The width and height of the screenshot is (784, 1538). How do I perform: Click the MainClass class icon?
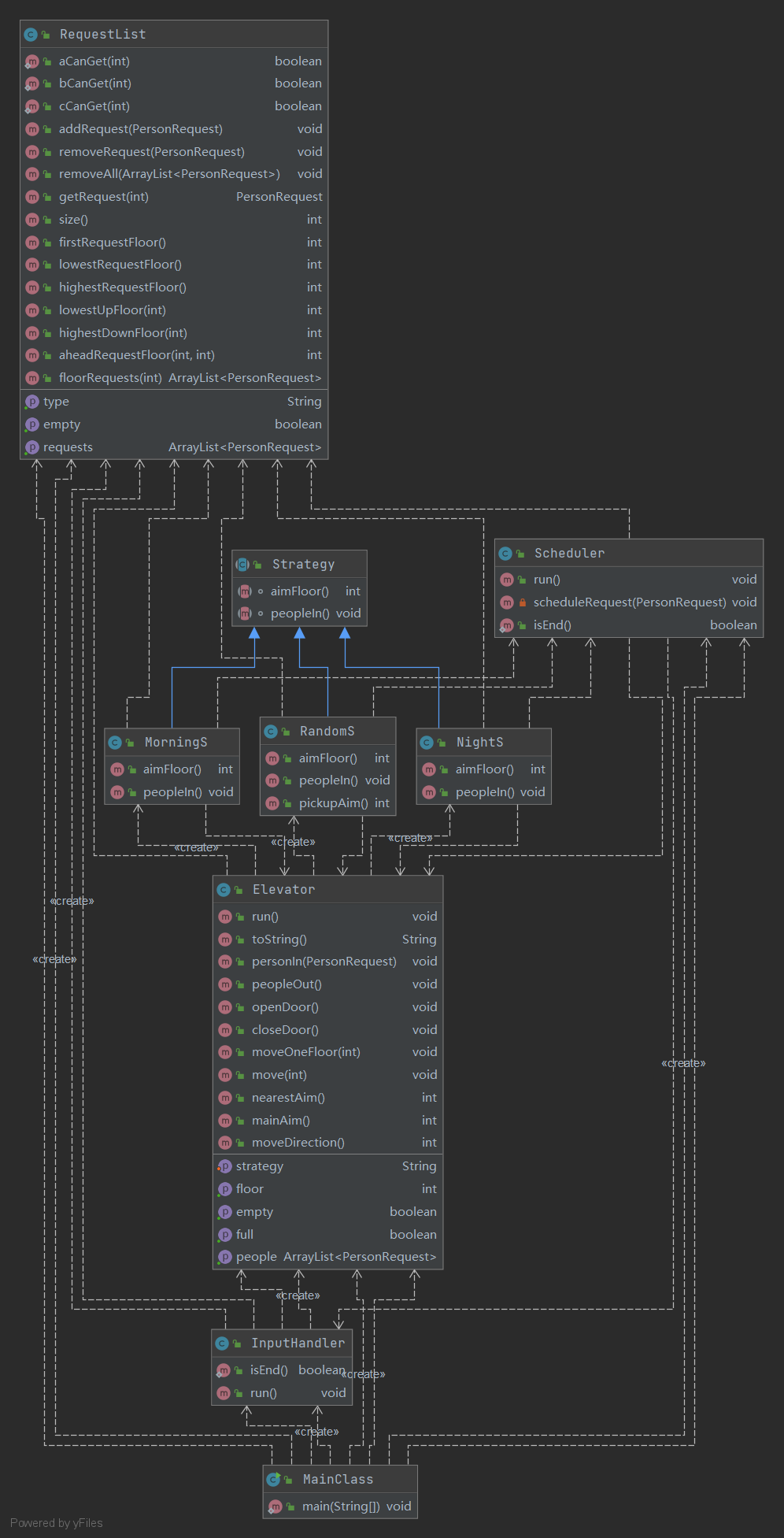click(x=274, y=1480)
